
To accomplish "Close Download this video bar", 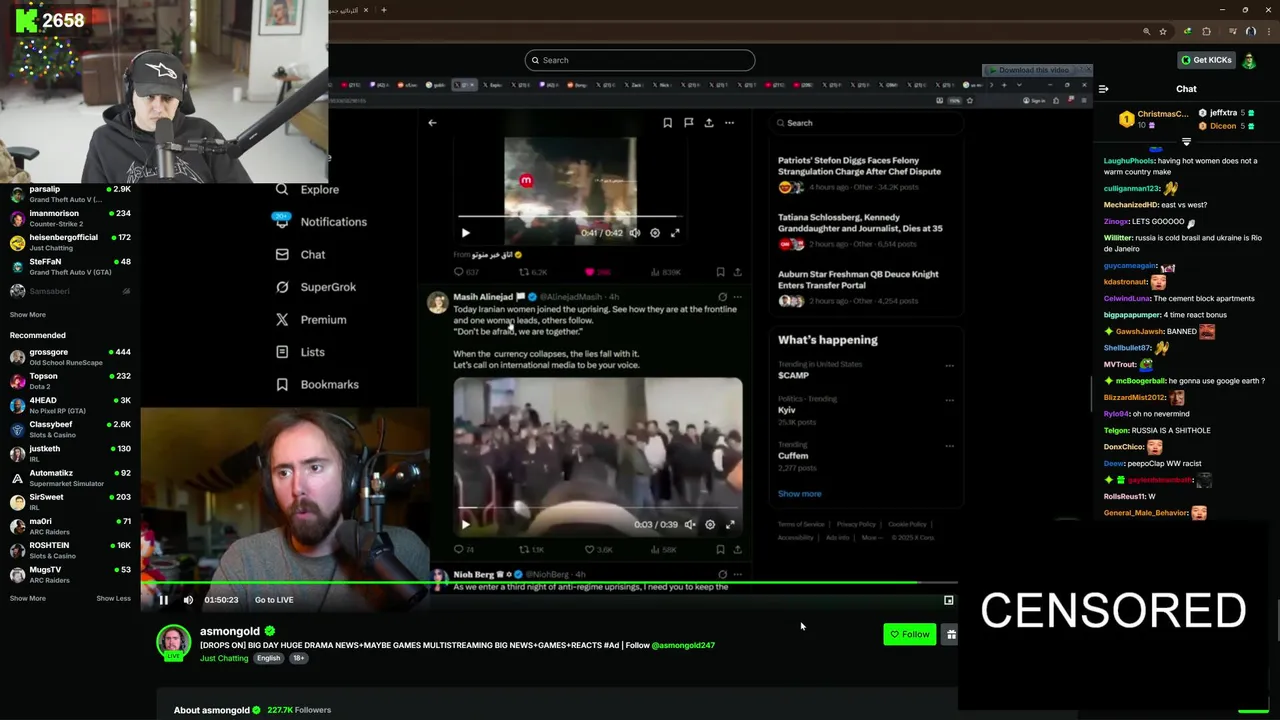I will tap(1087, 70).
